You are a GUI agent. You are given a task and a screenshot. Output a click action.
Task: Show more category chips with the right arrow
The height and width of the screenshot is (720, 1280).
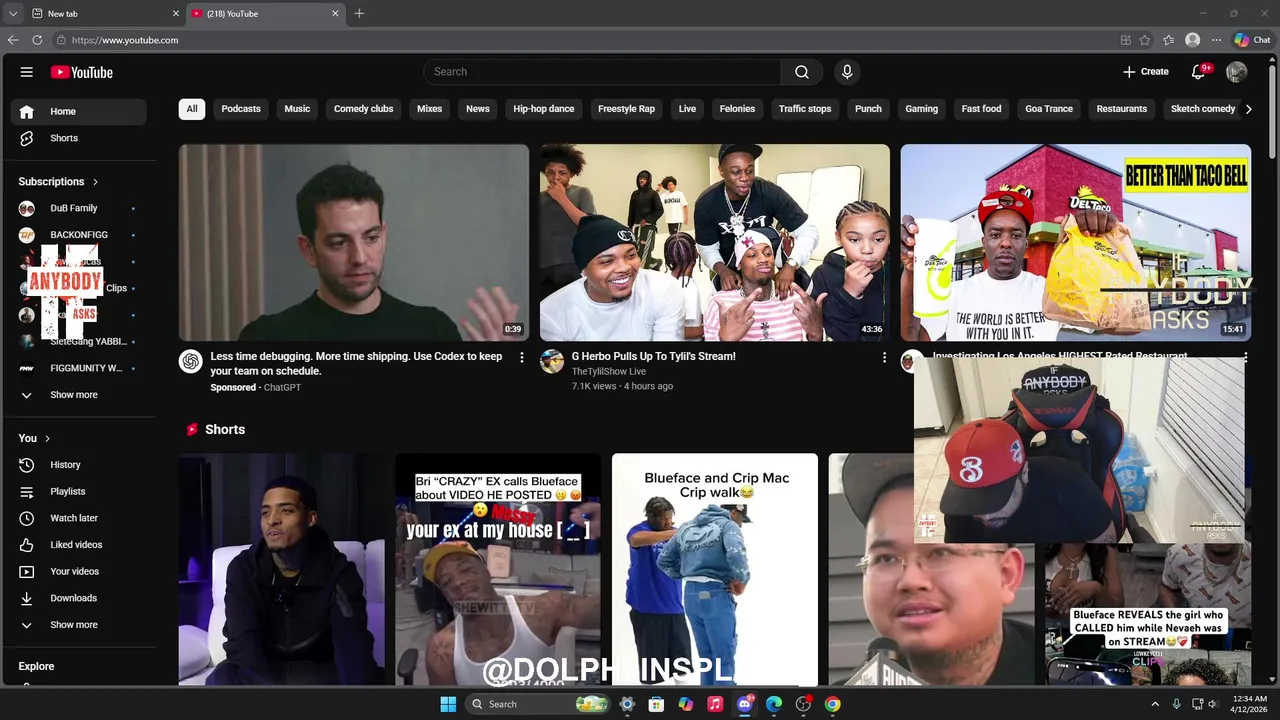click(x=1248, y=109)
